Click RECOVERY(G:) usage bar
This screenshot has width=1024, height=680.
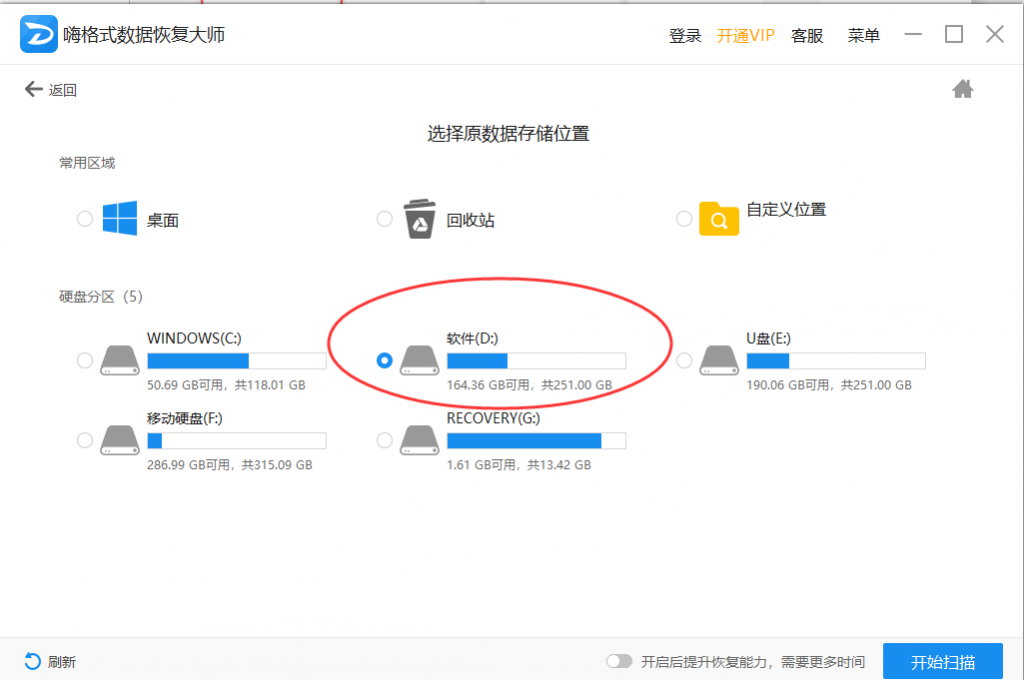pyautogui.click(x=536, y=440)
